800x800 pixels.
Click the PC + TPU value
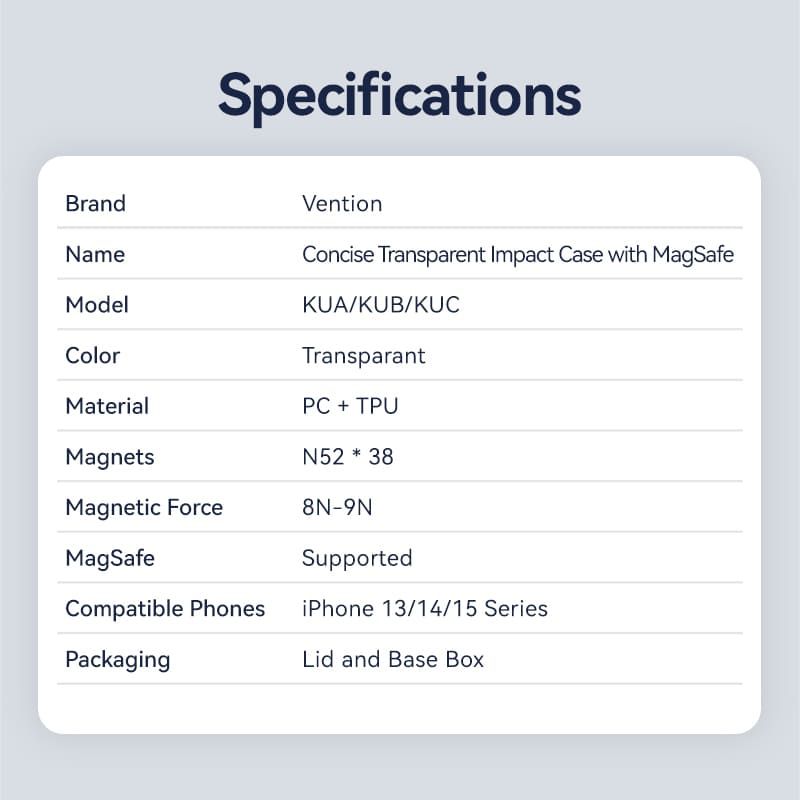[350, 406]
